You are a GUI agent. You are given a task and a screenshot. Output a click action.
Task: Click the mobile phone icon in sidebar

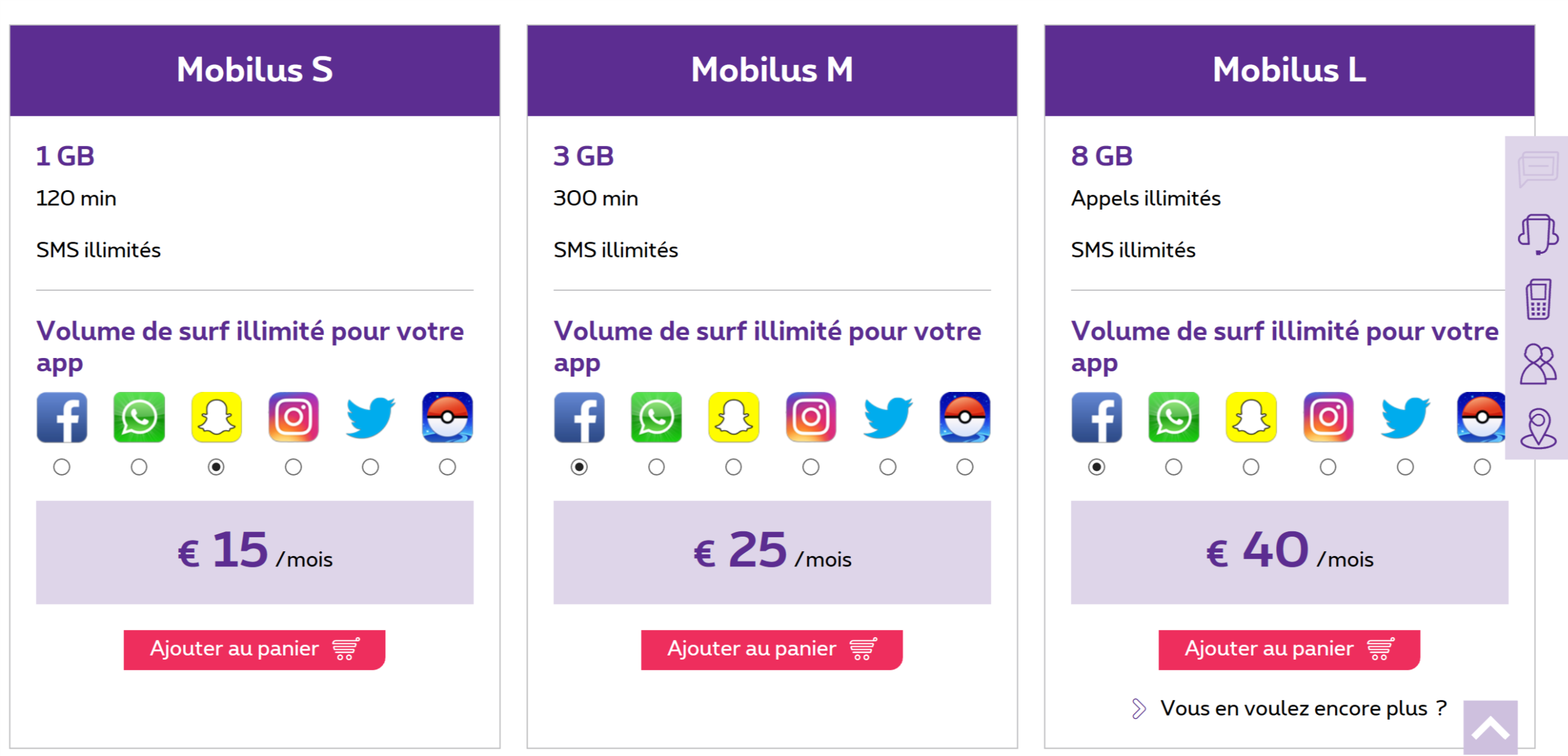(1538, 299)
